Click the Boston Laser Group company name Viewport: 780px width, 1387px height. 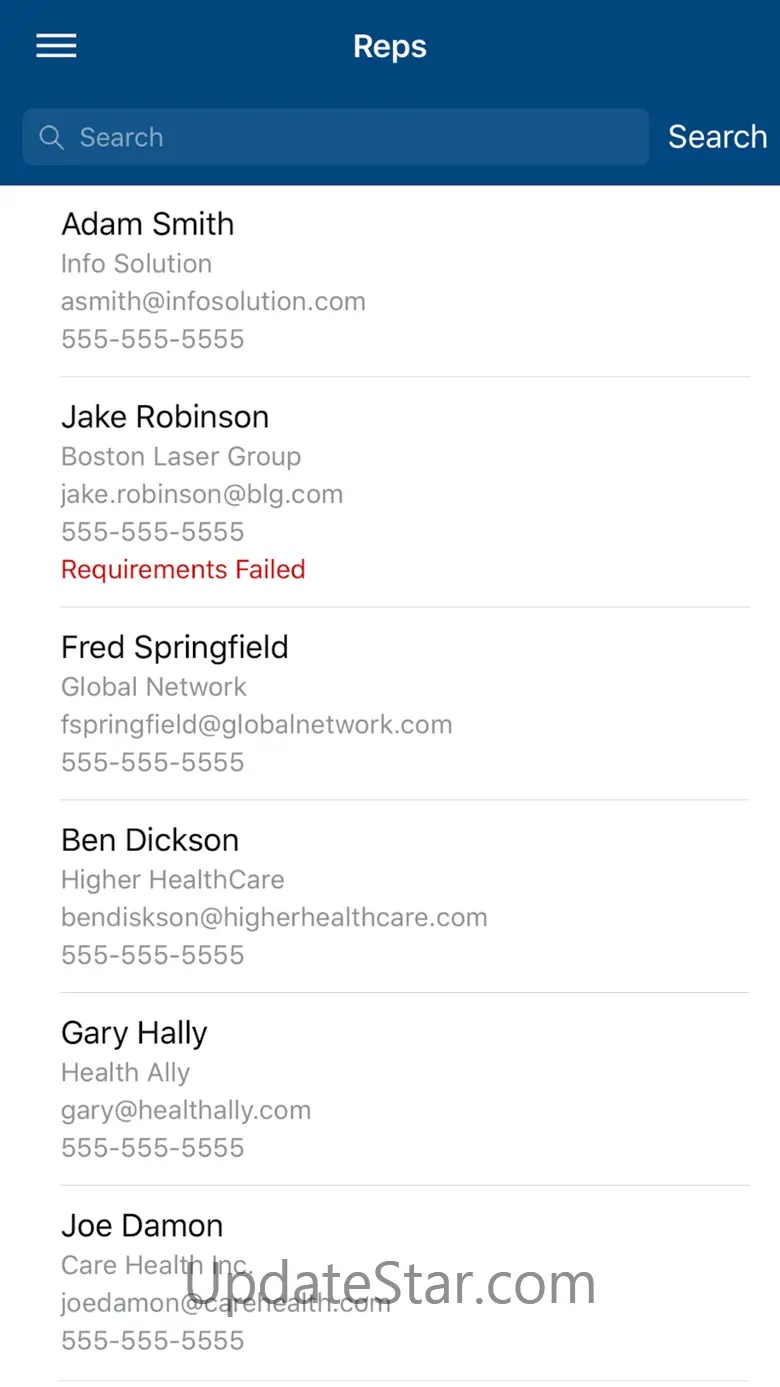181,456
